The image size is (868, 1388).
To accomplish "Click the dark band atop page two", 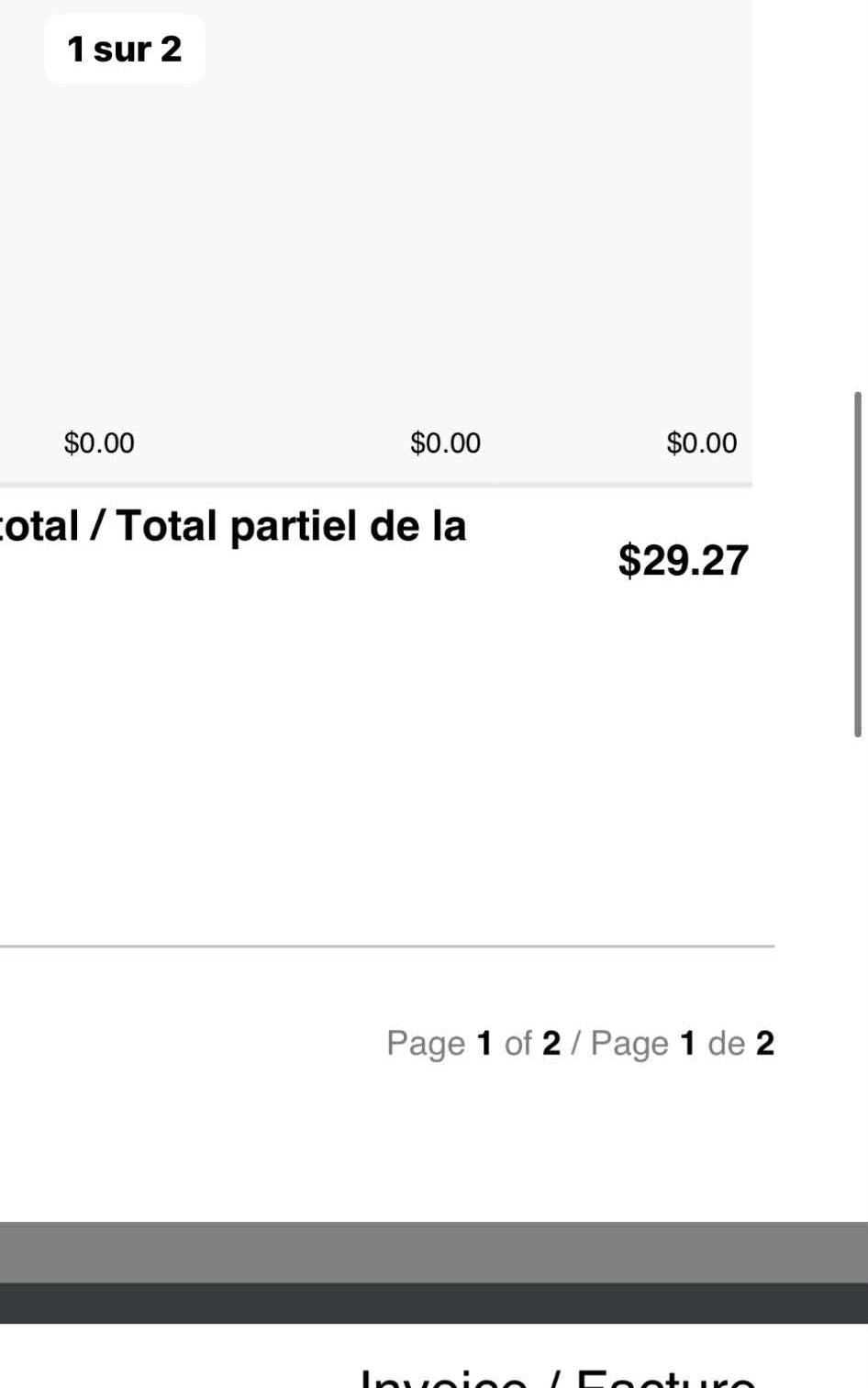I will [x=434, y=1304].
